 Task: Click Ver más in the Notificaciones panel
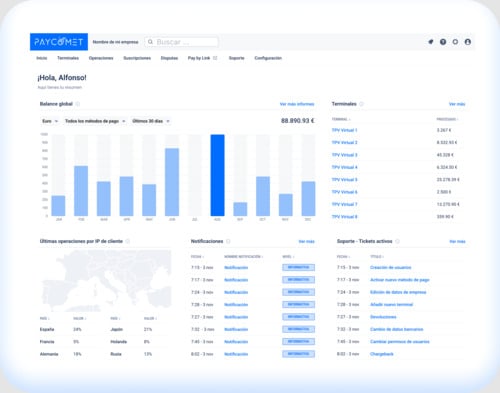307,241
